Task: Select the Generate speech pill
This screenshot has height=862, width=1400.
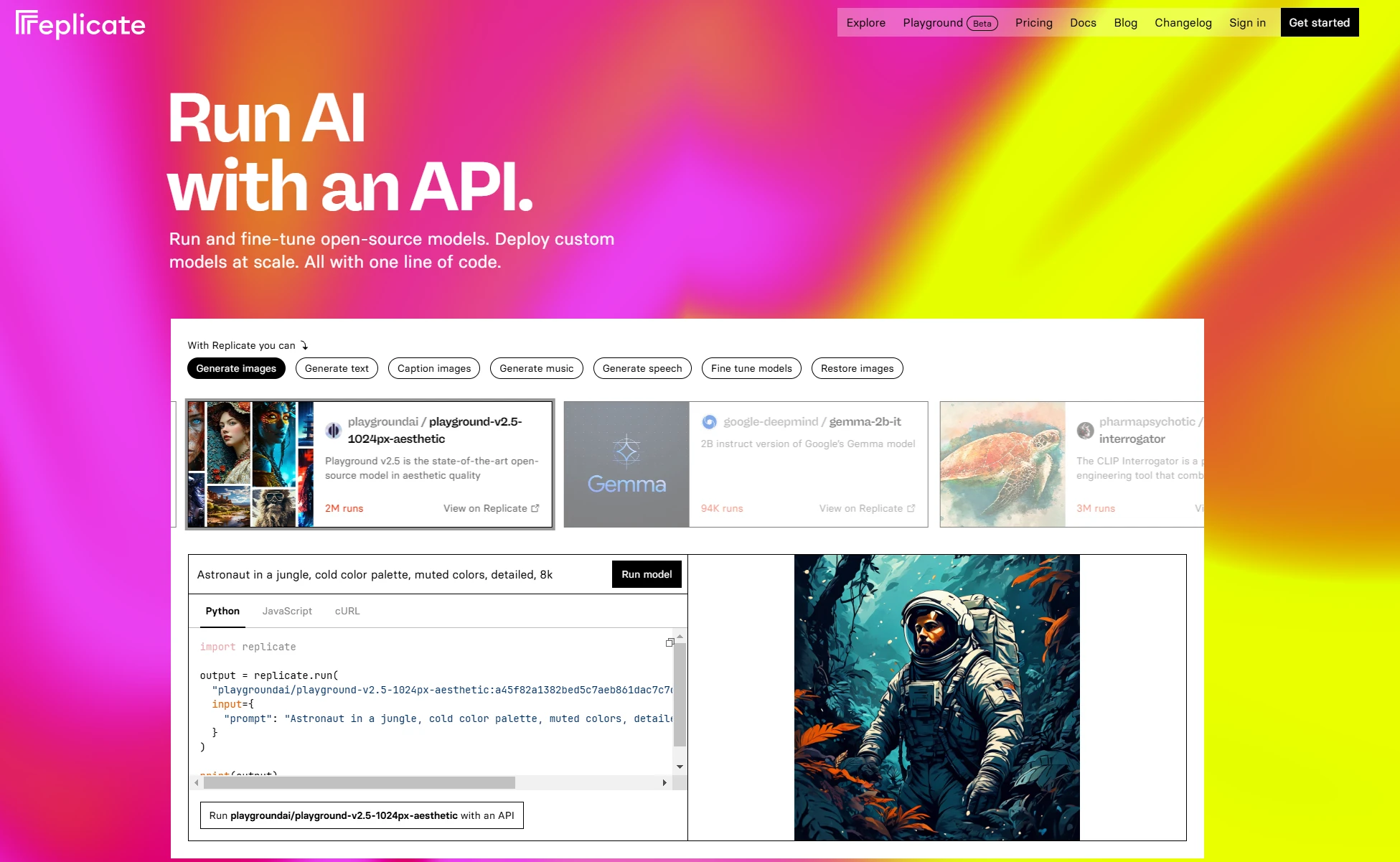Action: pos(642,368)
